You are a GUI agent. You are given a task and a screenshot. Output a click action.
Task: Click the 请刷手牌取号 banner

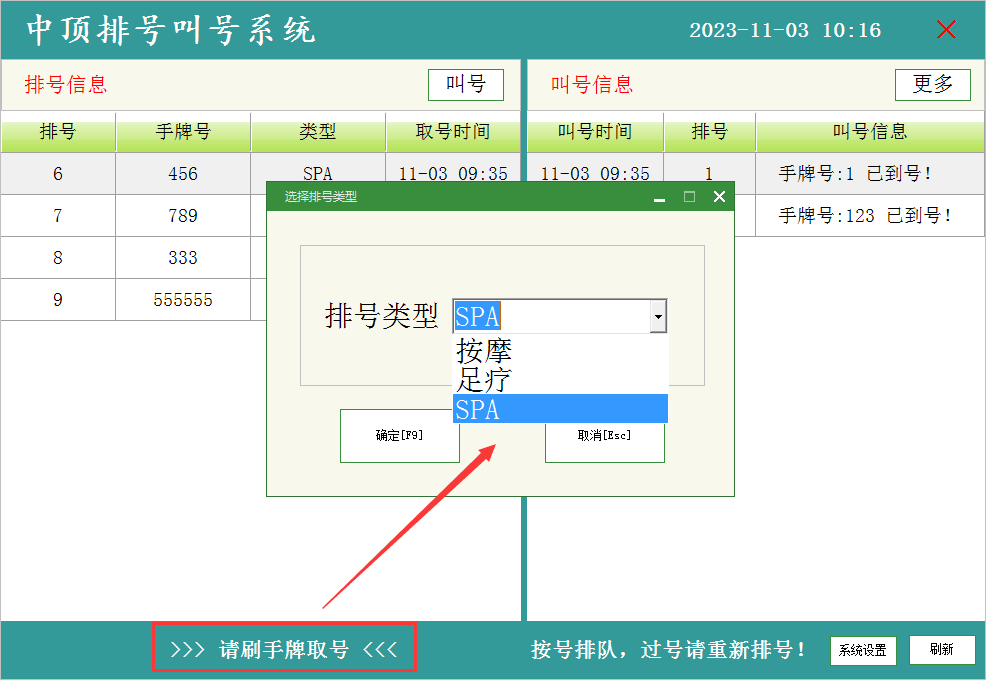click(x=284, y=650)
